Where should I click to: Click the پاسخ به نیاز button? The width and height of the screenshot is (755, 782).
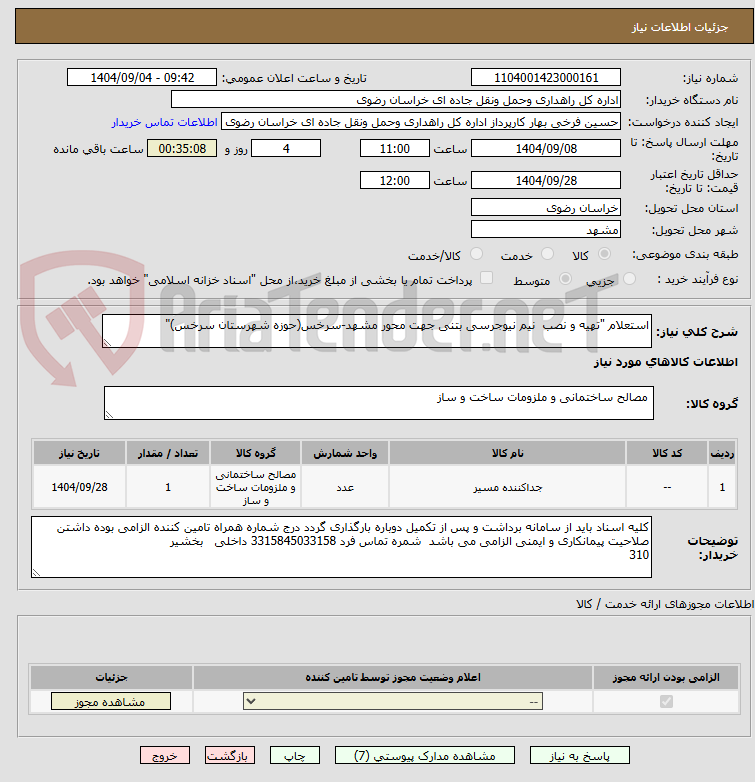579,756
